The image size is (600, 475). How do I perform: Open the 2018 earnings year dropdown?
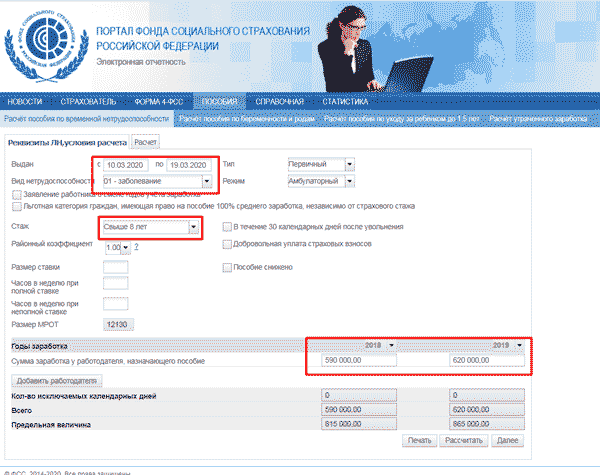(392, 344)
